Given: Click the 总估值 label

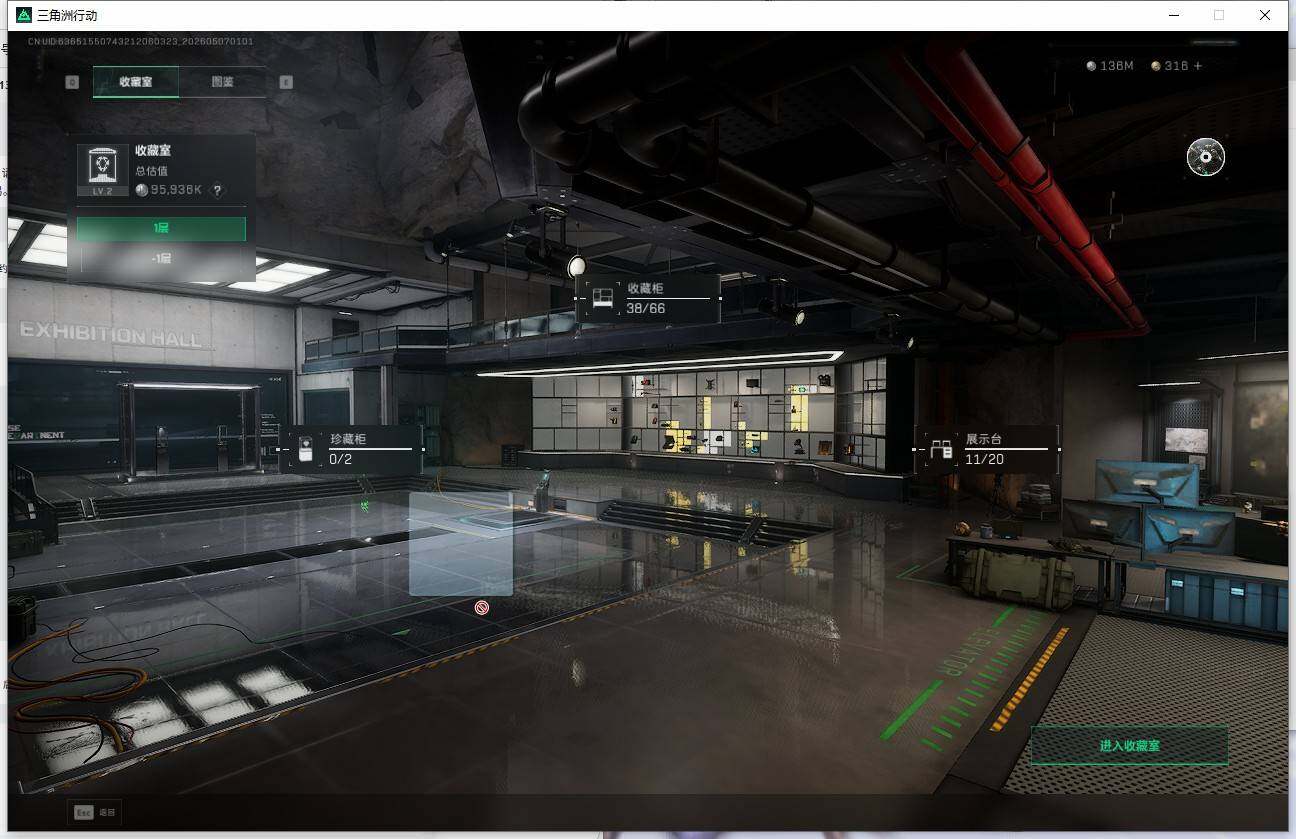Looking at the screenshot, I should 151,171.
